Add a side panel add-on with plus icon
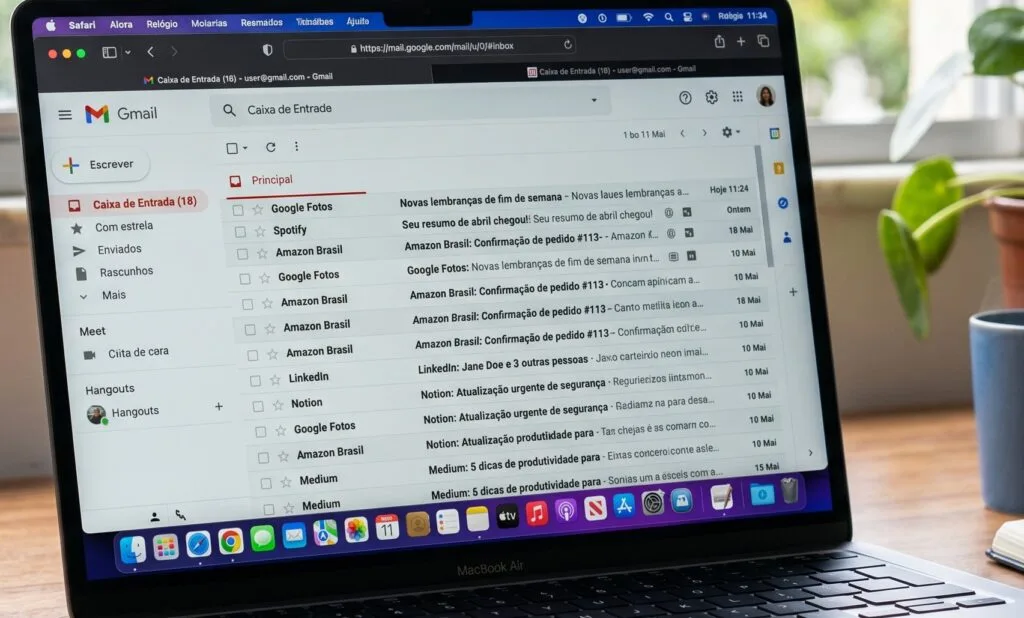 tap(793, 292)
